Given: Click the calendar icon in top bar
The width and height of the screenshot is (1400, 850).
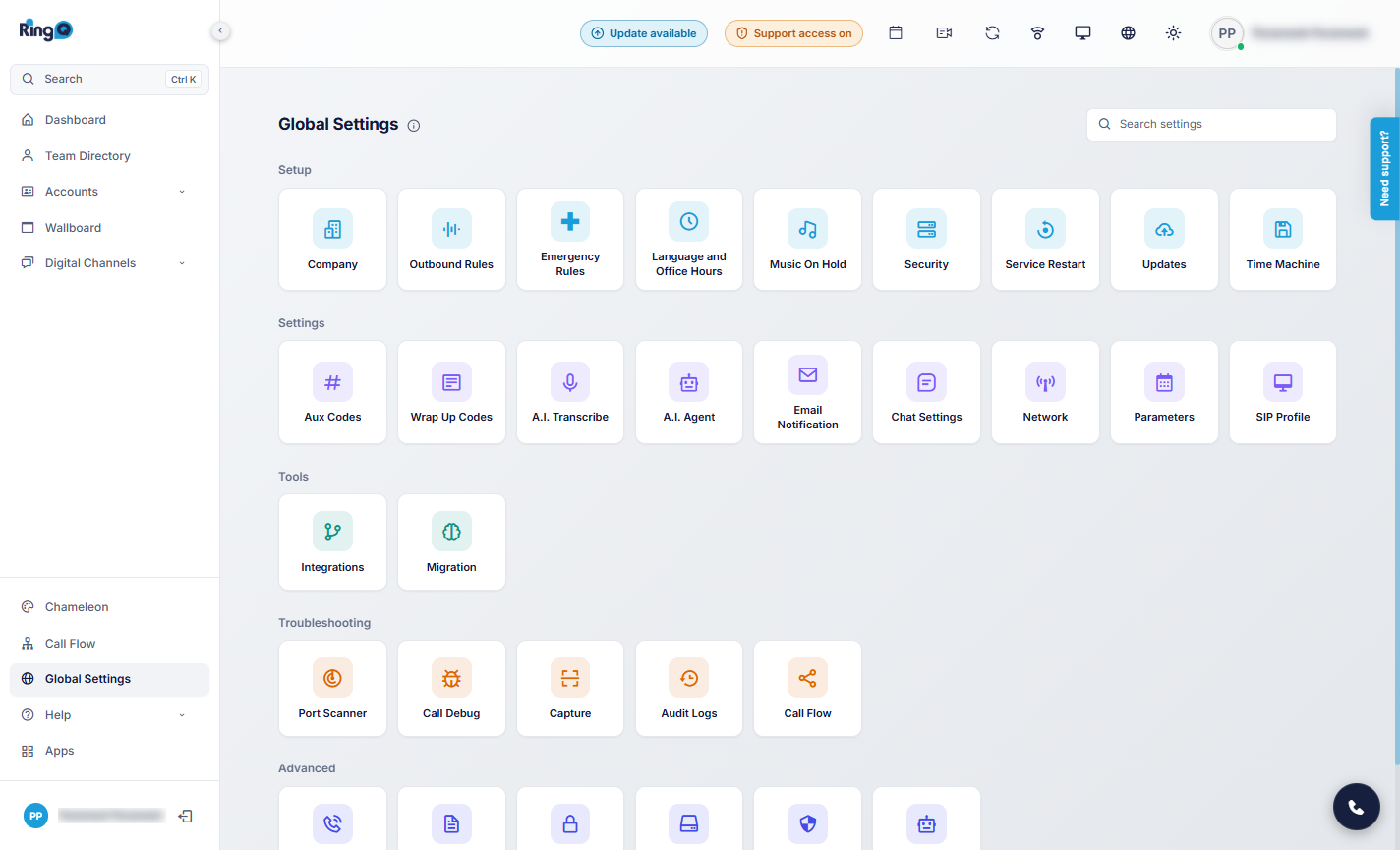Looking at the screenshot, I should 896,33.
